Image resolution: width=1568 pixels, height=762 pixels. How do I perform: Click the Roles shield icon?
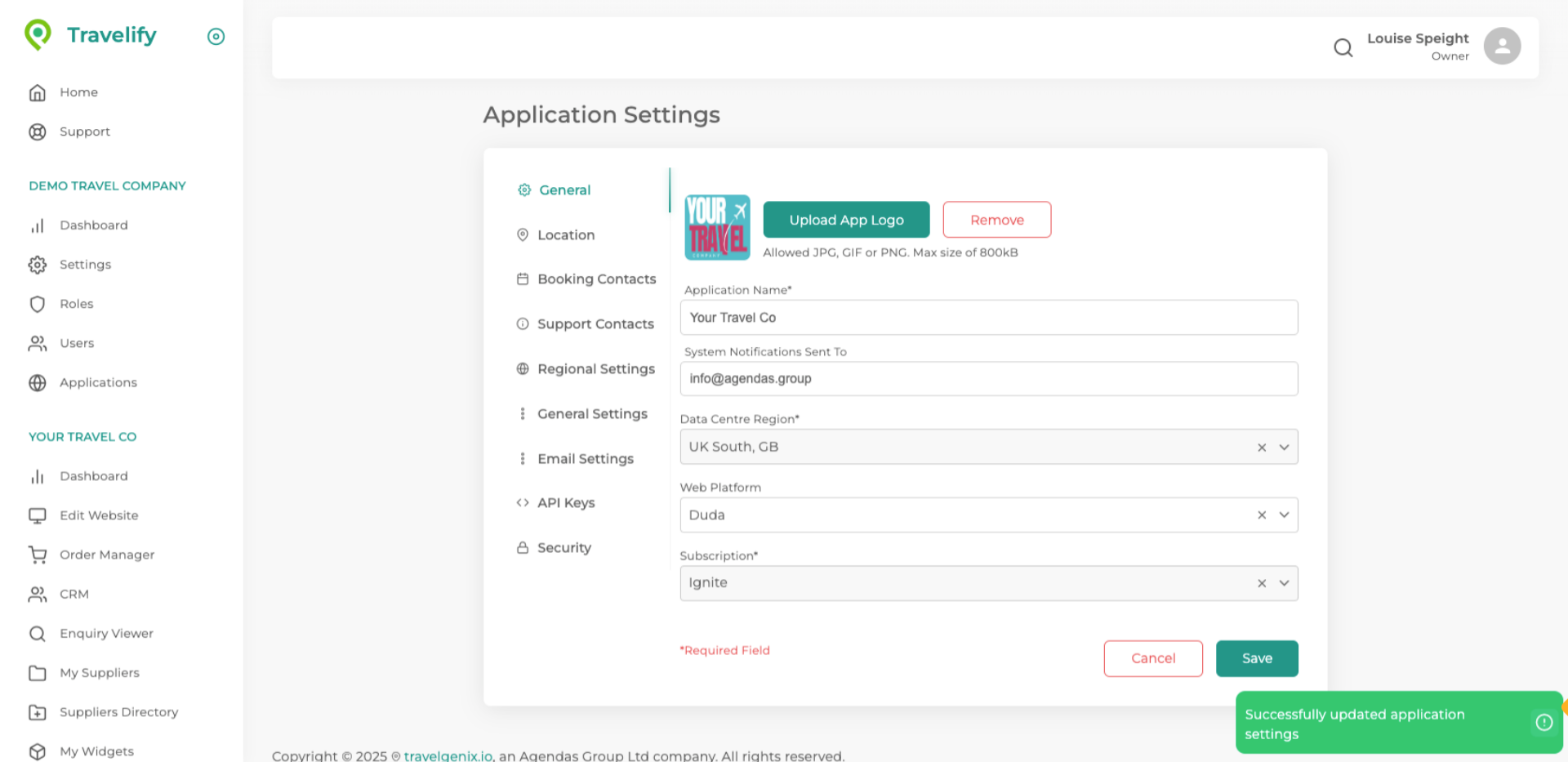coord(38,305)
